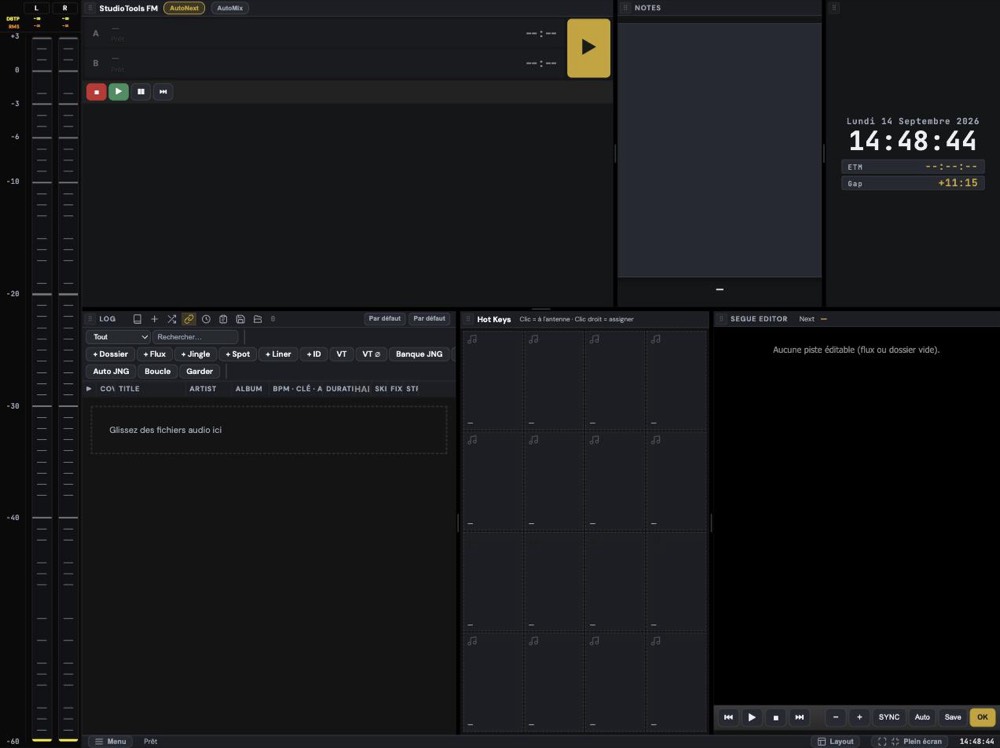This screenshot has height=748, width=1000.
Task: Pause playback in the player transport
Action: (141, 92)
